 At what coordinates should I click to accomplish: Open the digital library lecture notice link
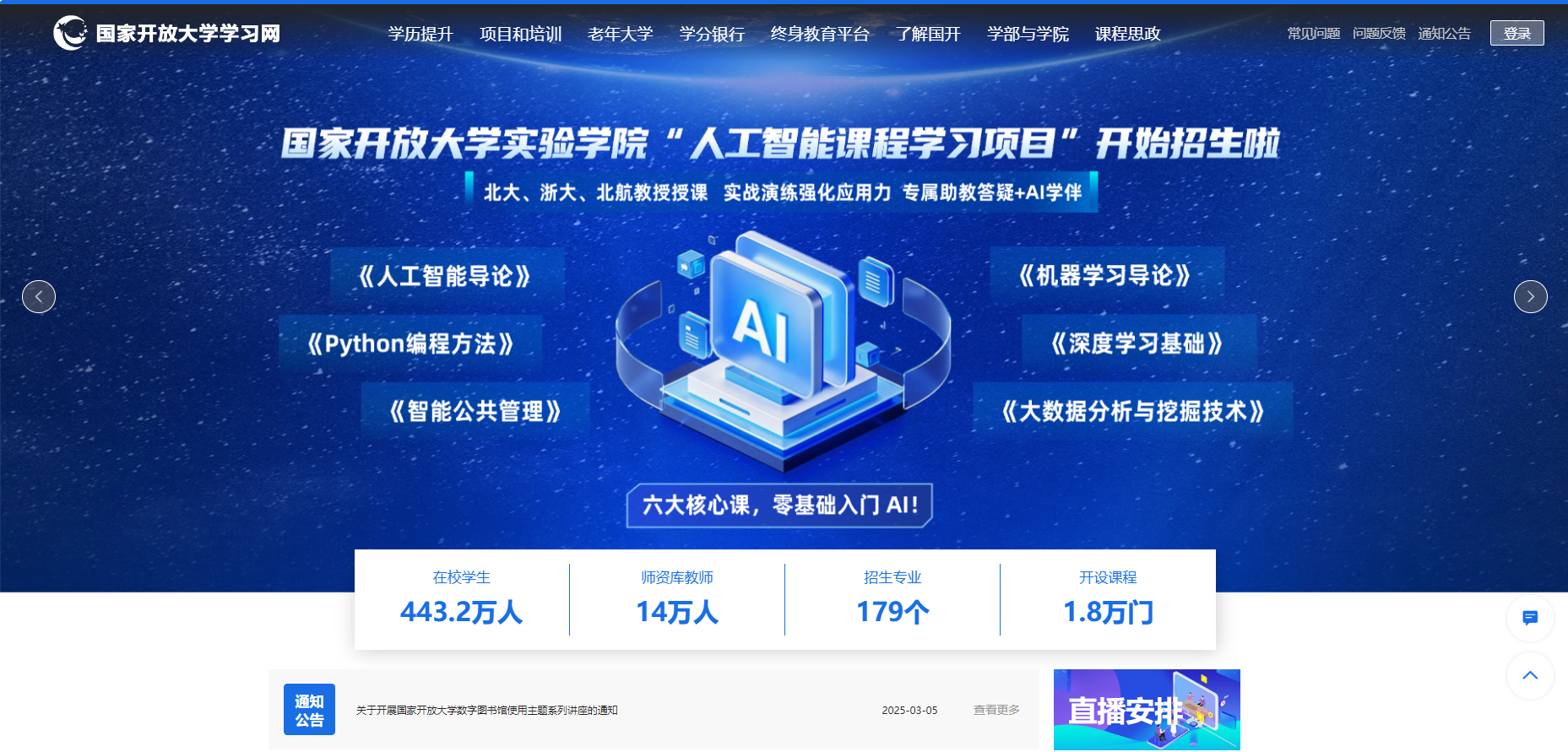coord(487,711)
